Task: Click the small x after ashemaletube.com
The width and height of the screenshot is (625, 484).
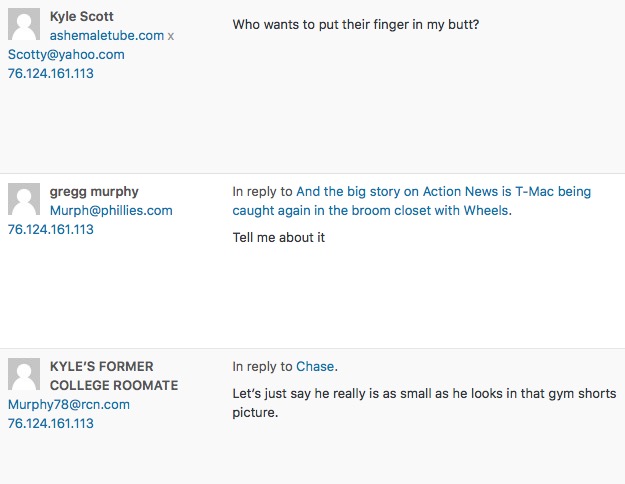Action: click(171, 36)
